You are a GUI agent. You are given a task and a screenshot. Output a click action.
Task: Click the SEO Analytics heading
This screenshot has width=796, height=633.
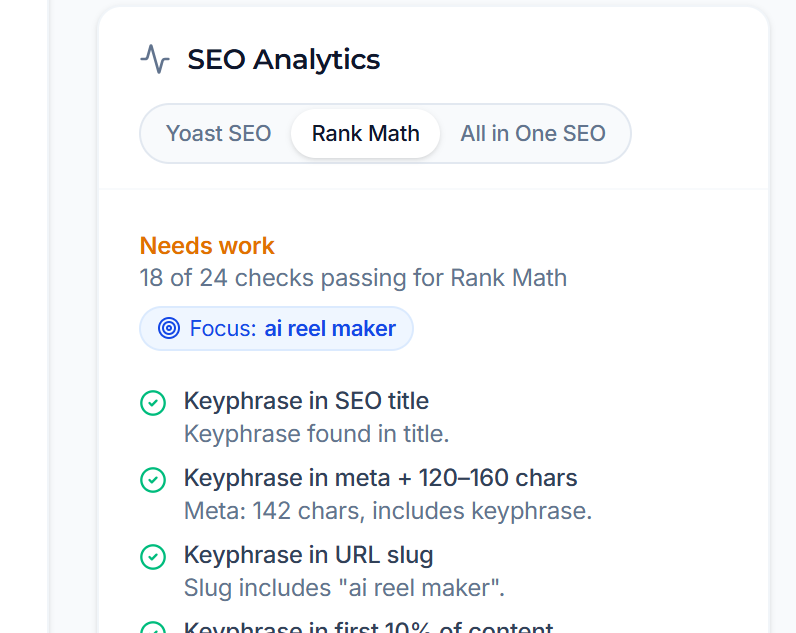click(283, 59)
